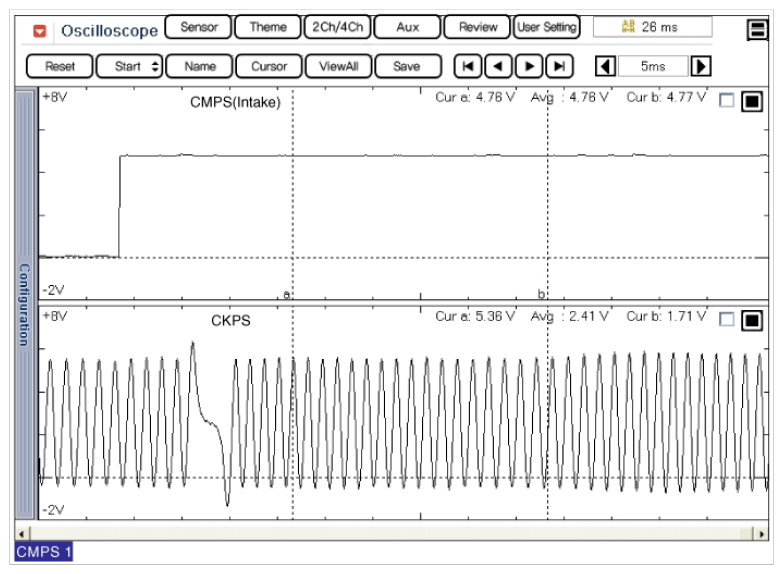Tick the CMPS(Intake) channel checkbox

(727, 100)
